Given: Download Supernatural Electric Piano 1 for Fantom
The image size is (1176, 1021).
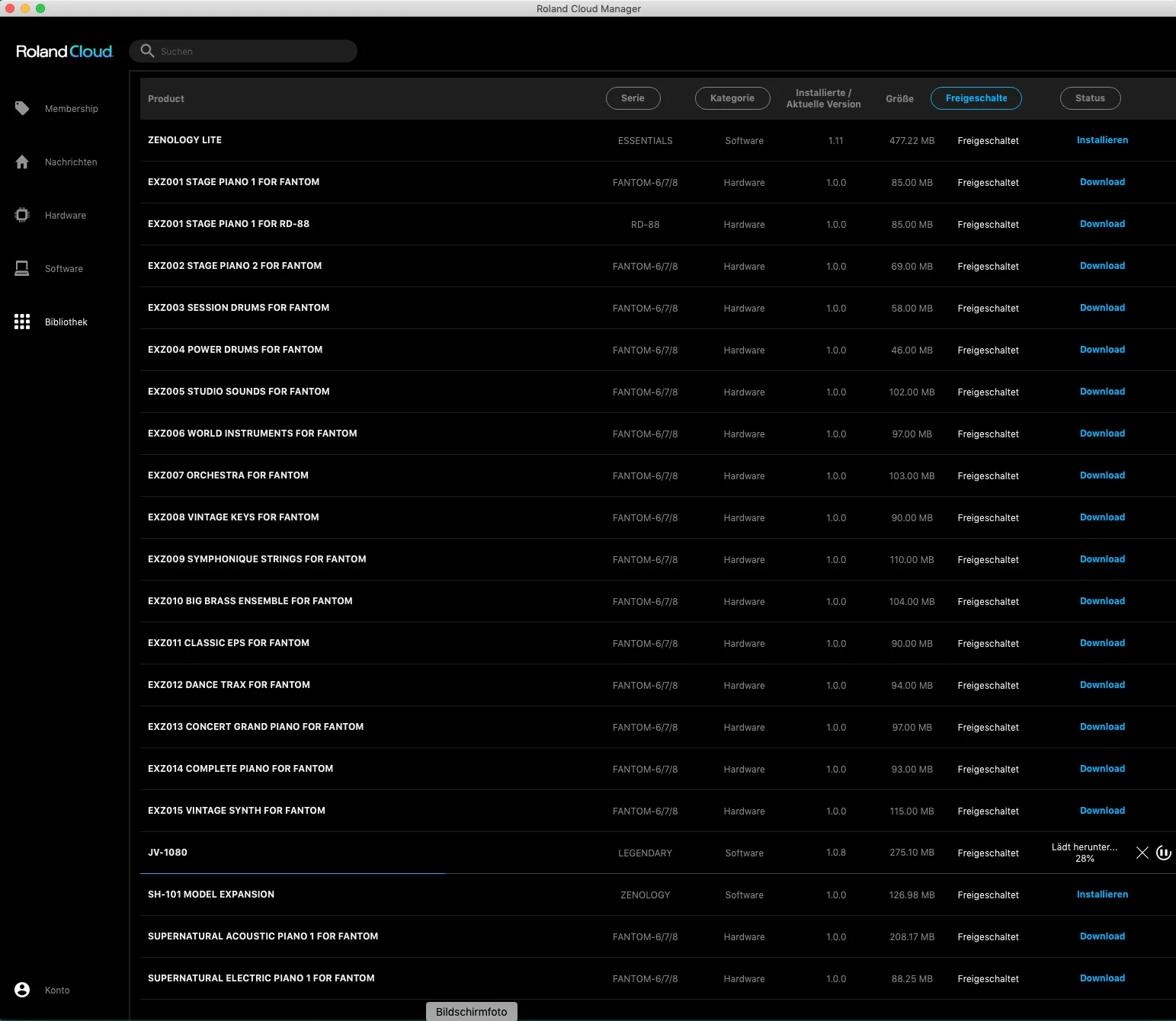Looking at the screenshot, I should [x=1102, y=978].
